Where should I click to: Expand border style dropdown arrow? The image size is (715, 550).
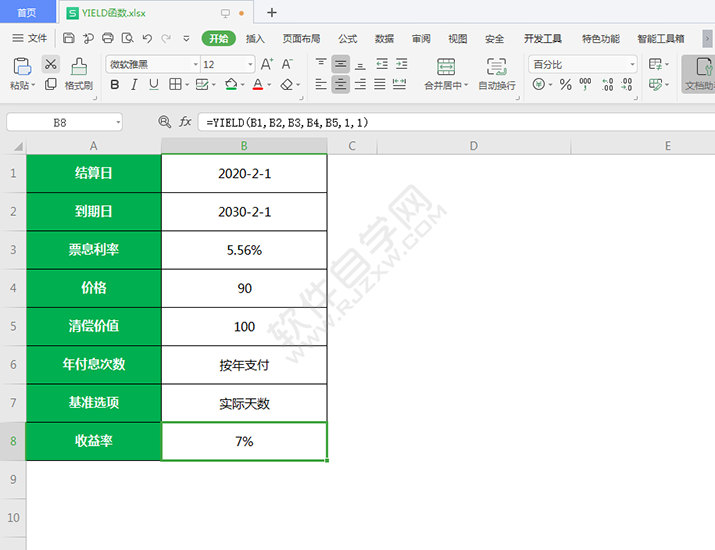(187, 84)
